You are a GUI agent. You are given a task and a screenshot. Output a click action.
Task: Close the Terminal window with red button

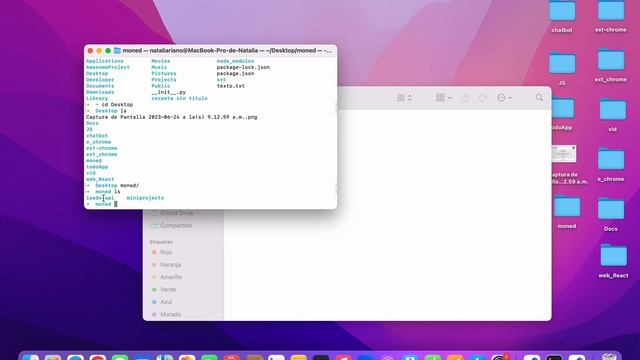pos(90,51)
